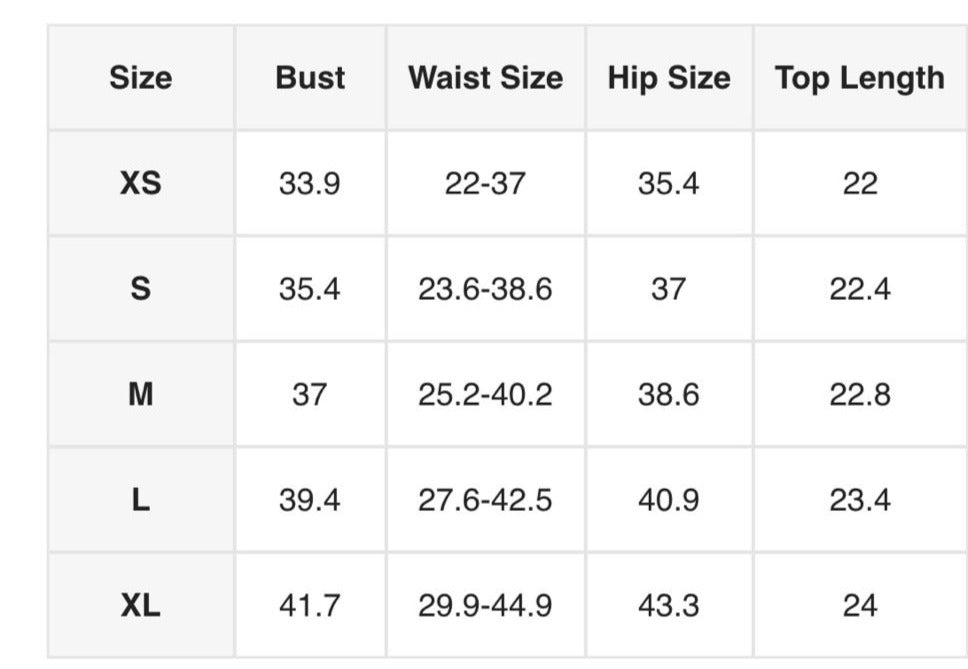Image resolution: width=968 pixels, height=669 pixels.
Task: Click the XS size row label
Action: pos(141,184)
